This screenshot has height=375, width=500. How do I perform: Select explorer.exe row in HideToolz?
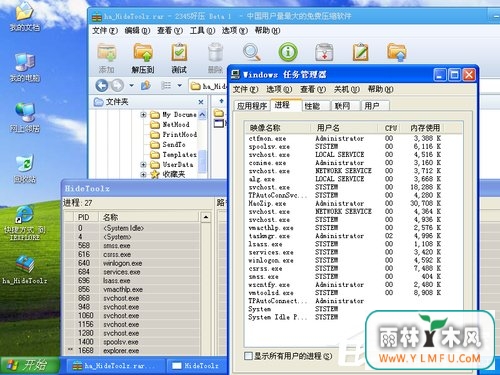(x=133, y=351)
